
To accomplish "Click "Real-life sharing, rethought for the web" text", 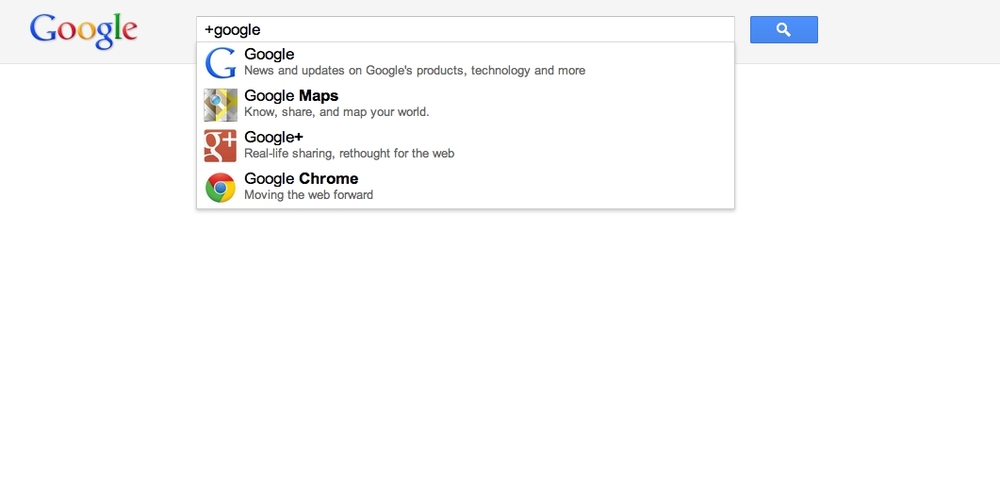I will 349,153.
